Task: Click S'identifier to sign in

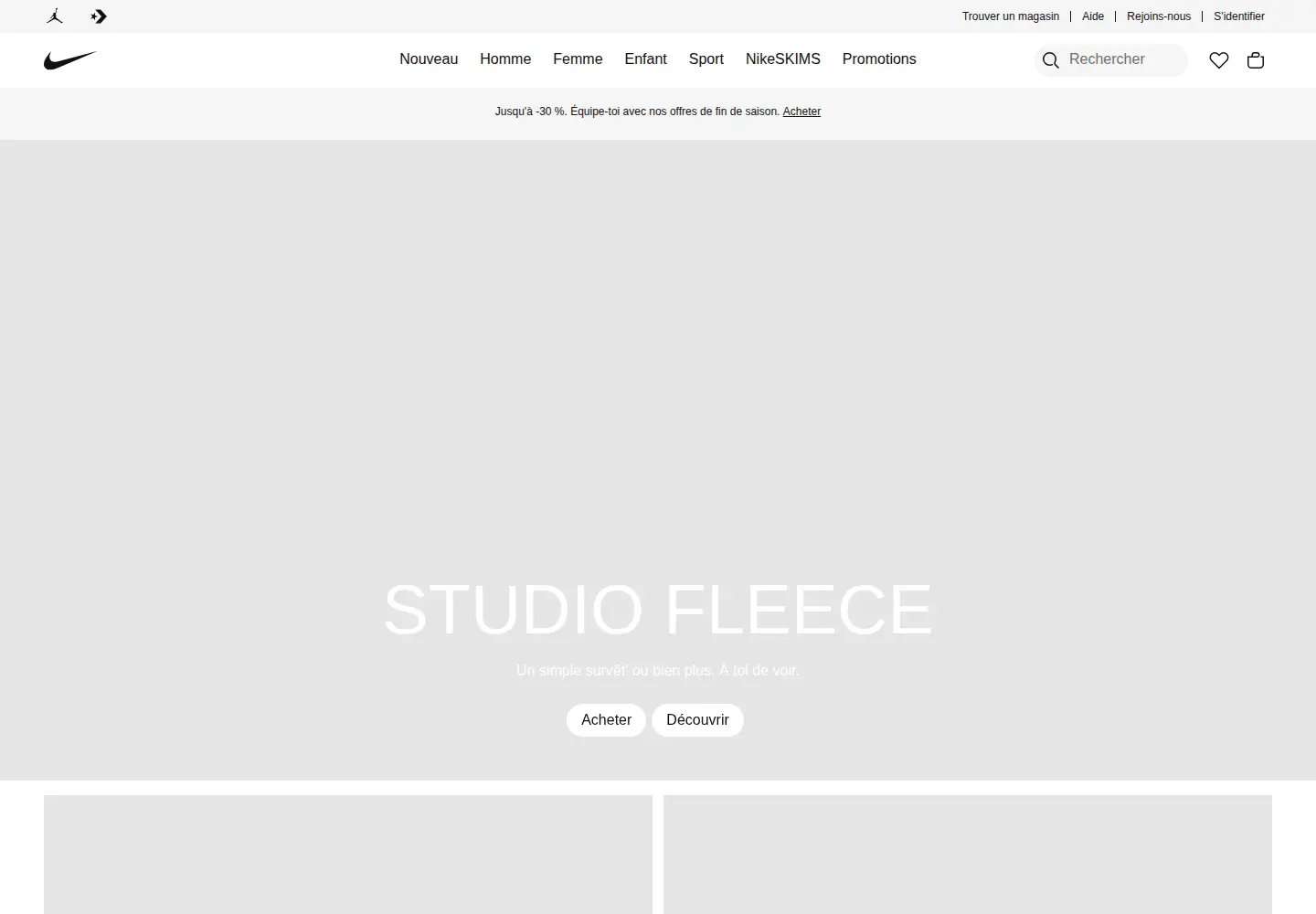Action: tap(1239, 16)
